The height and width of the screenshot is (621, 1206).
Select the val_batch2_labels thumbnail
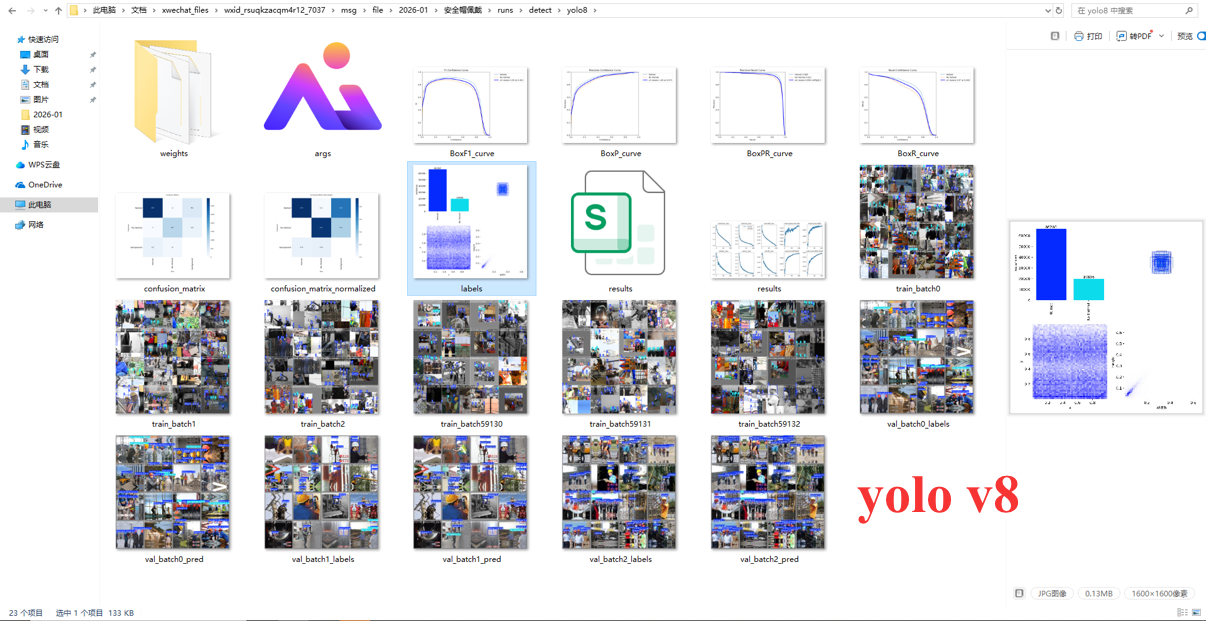620,492
